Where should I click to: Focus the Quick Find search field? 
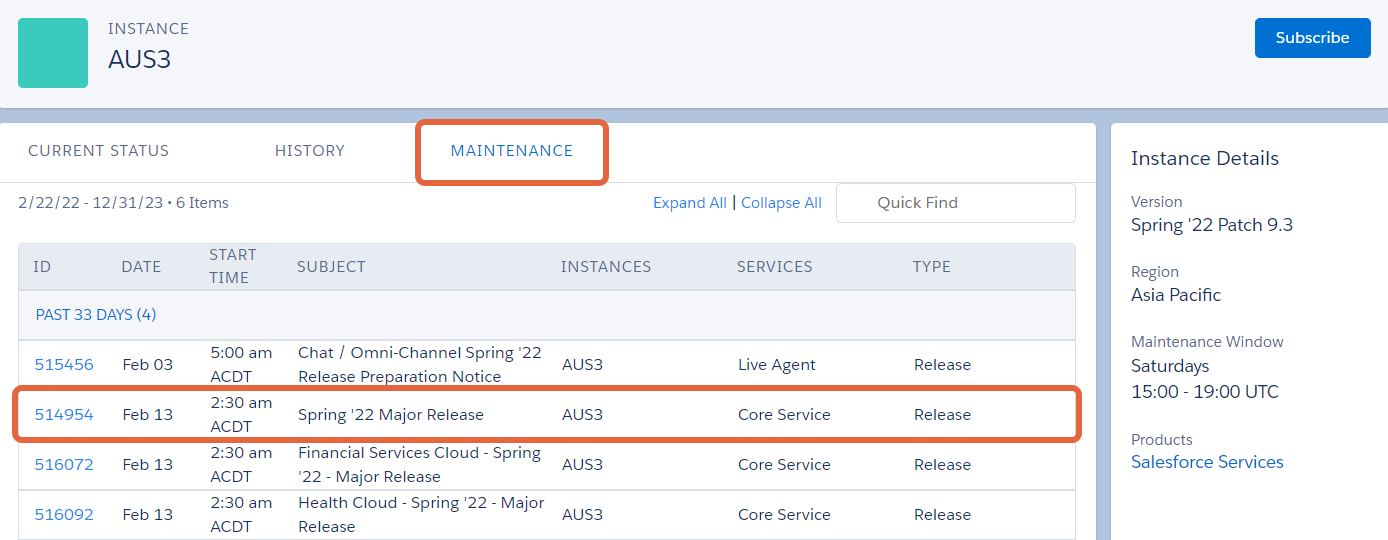(x=956, y=203)
